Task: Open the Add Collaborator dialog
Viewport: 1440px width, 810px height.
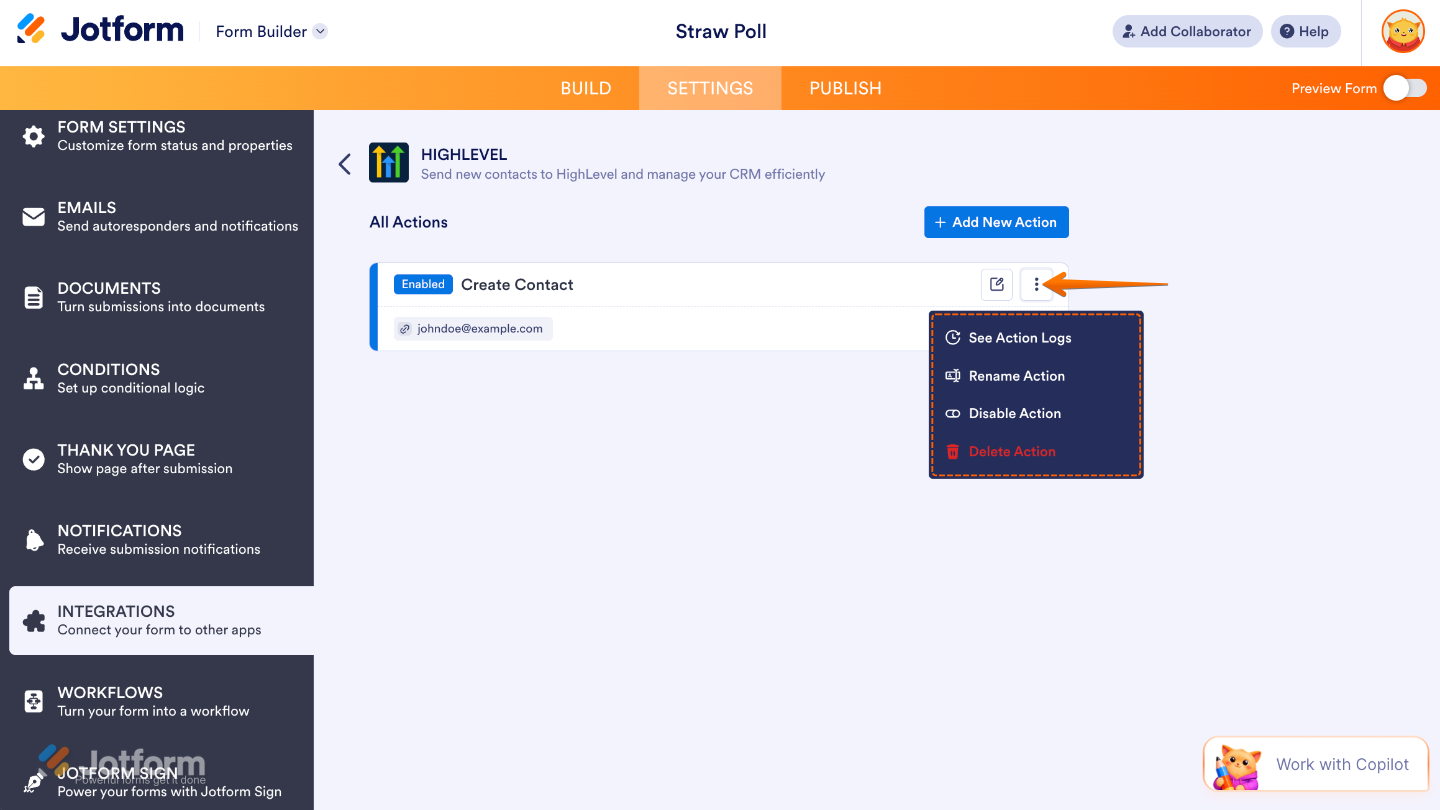Action: [x=1187, y=31]
